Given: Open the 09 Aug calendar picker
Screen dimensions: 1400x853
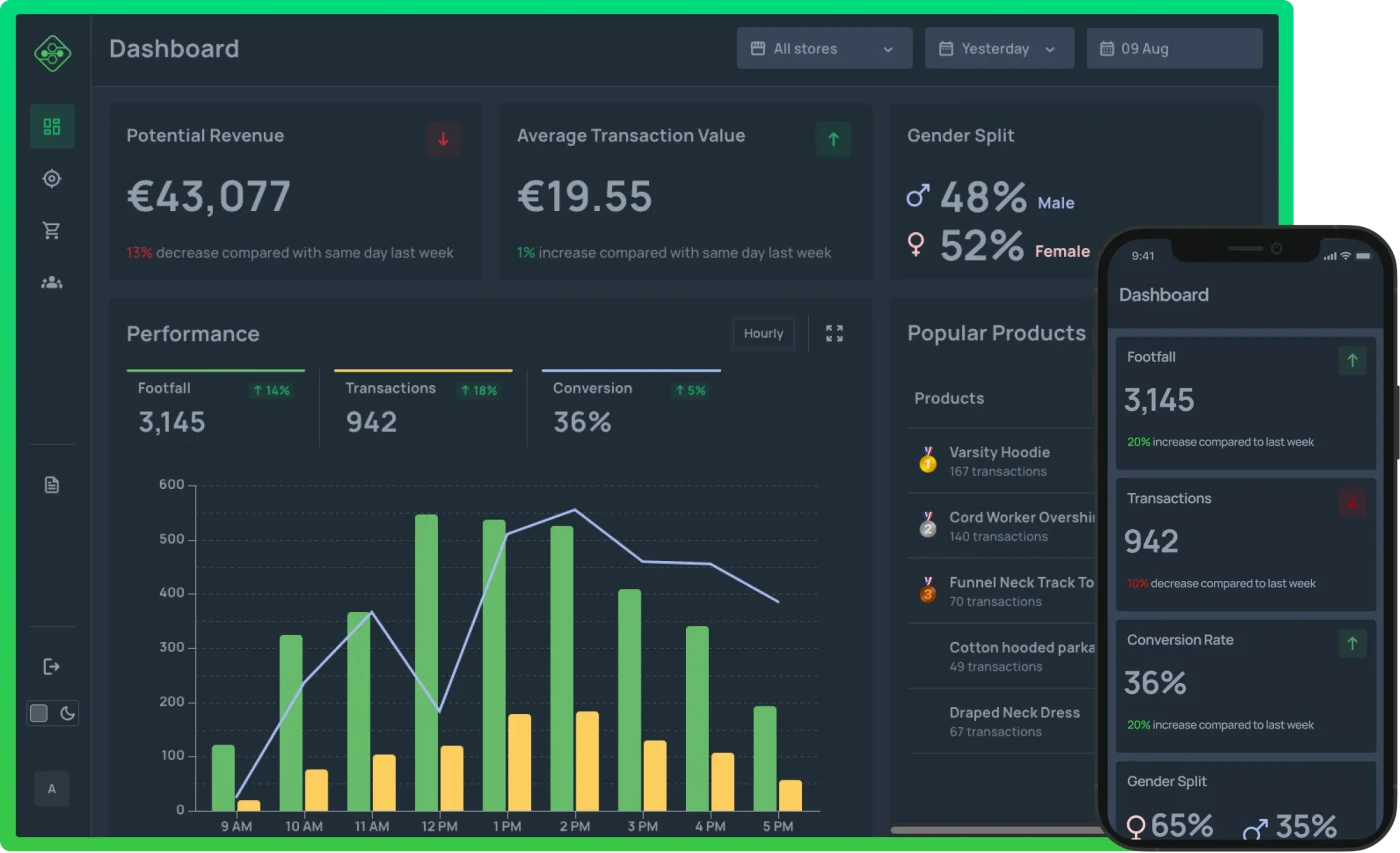Looking at the screenshot, I should tap(1174, 48).
